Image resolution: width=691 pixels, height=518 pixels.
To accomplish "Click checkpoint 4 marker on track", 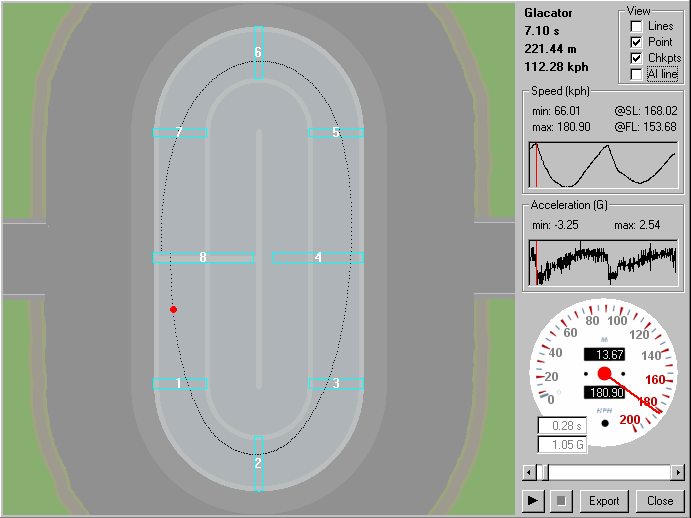I will point(318,257).
